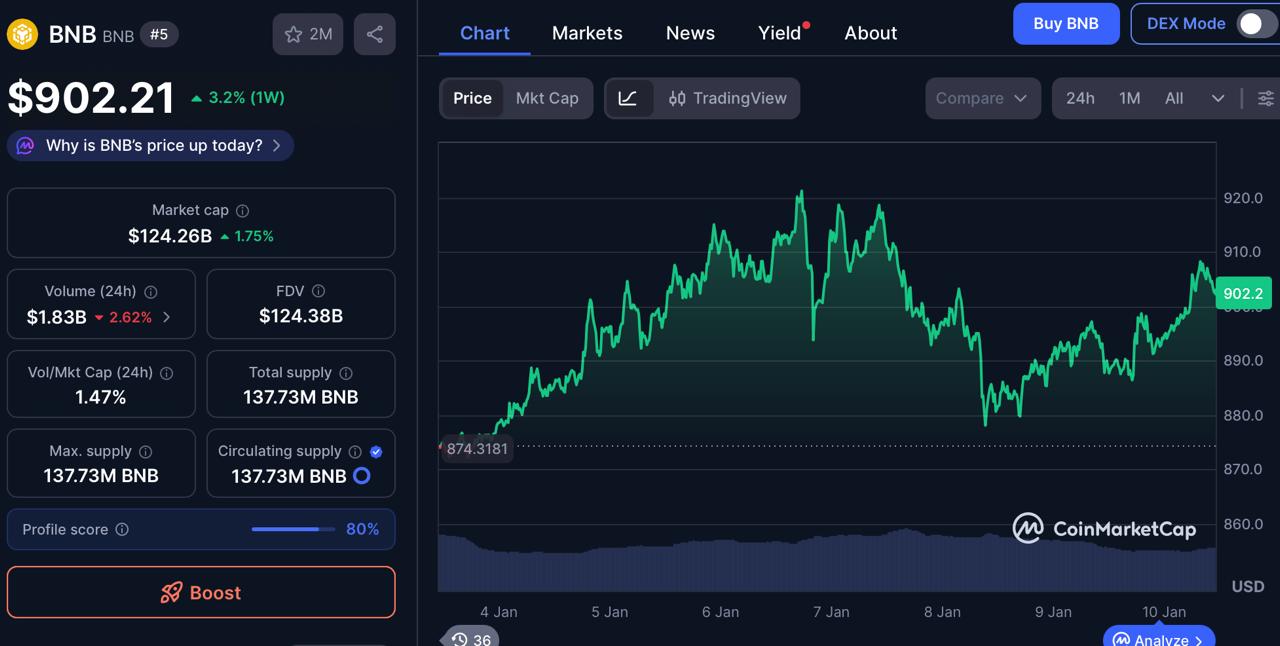This screenshot has width=1280, height=646.
Task: Expand the timeframe chevron next to All
Action: coord(1218,98)
